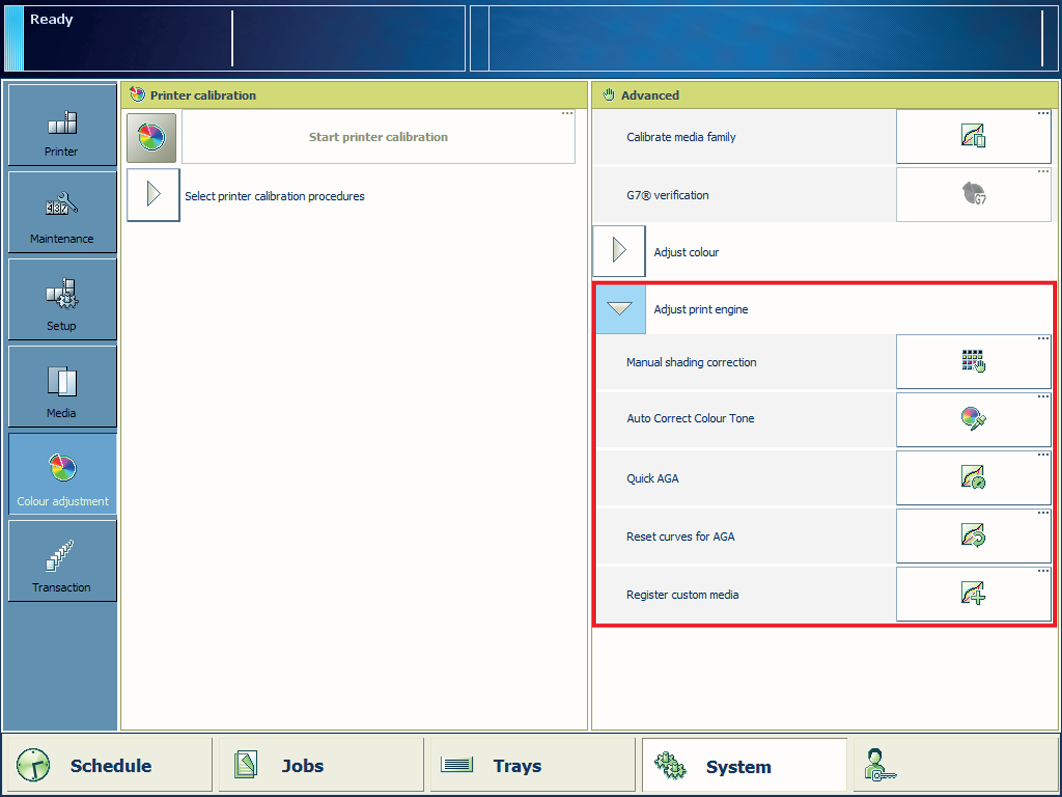Go to the Trays tab
1062x797 pixels.
coord(532,766)
